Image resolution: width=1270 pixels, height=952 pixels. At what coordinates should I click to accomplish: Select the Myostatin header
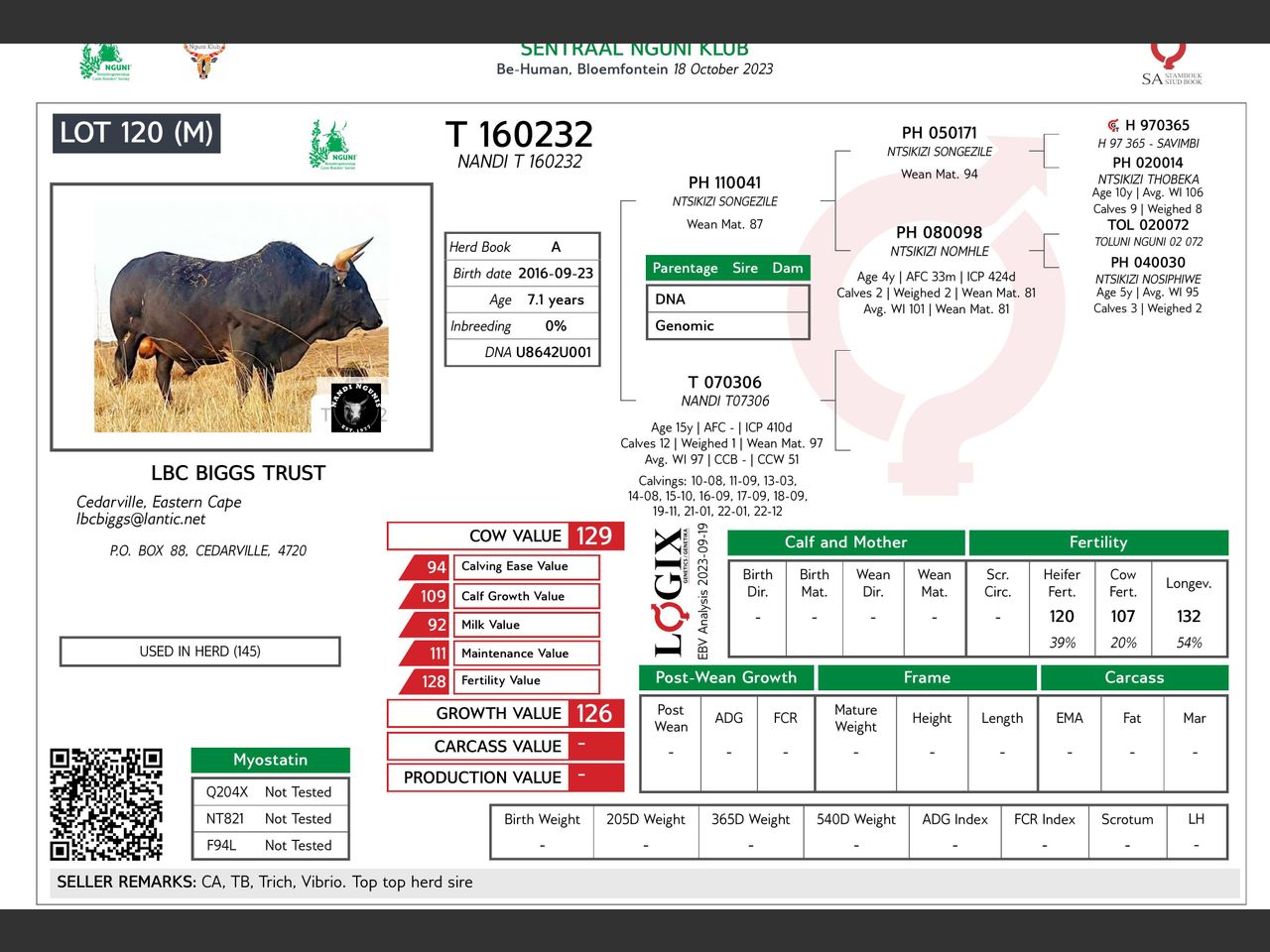(270, 760)
